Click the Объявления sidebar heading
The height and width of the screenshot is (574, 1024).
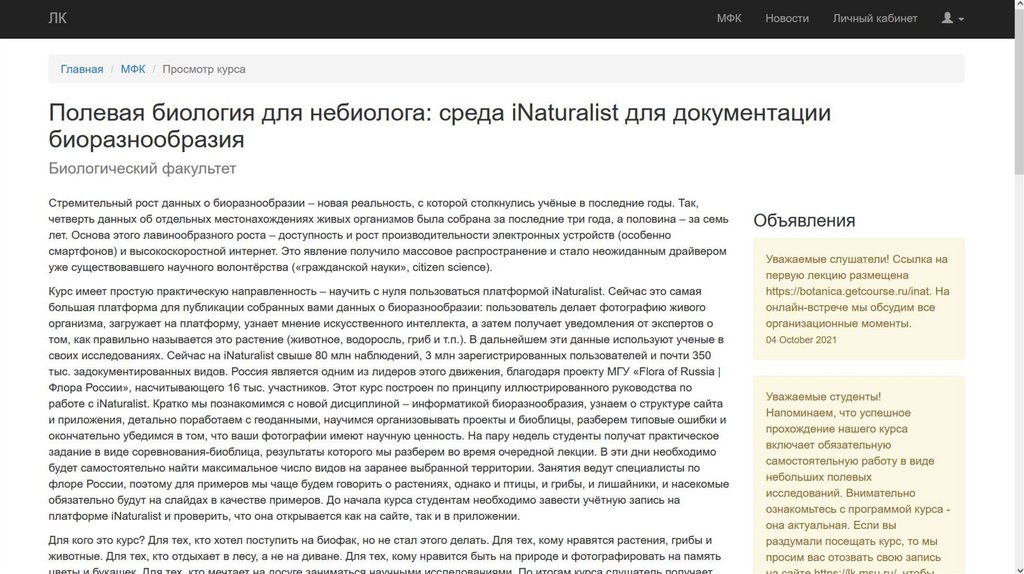click(x=804, y=220)
